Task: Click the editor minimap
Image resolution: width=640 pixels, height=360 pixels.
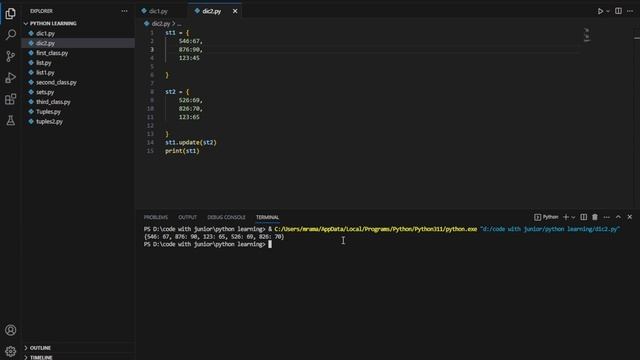Action: coord(587,35)
